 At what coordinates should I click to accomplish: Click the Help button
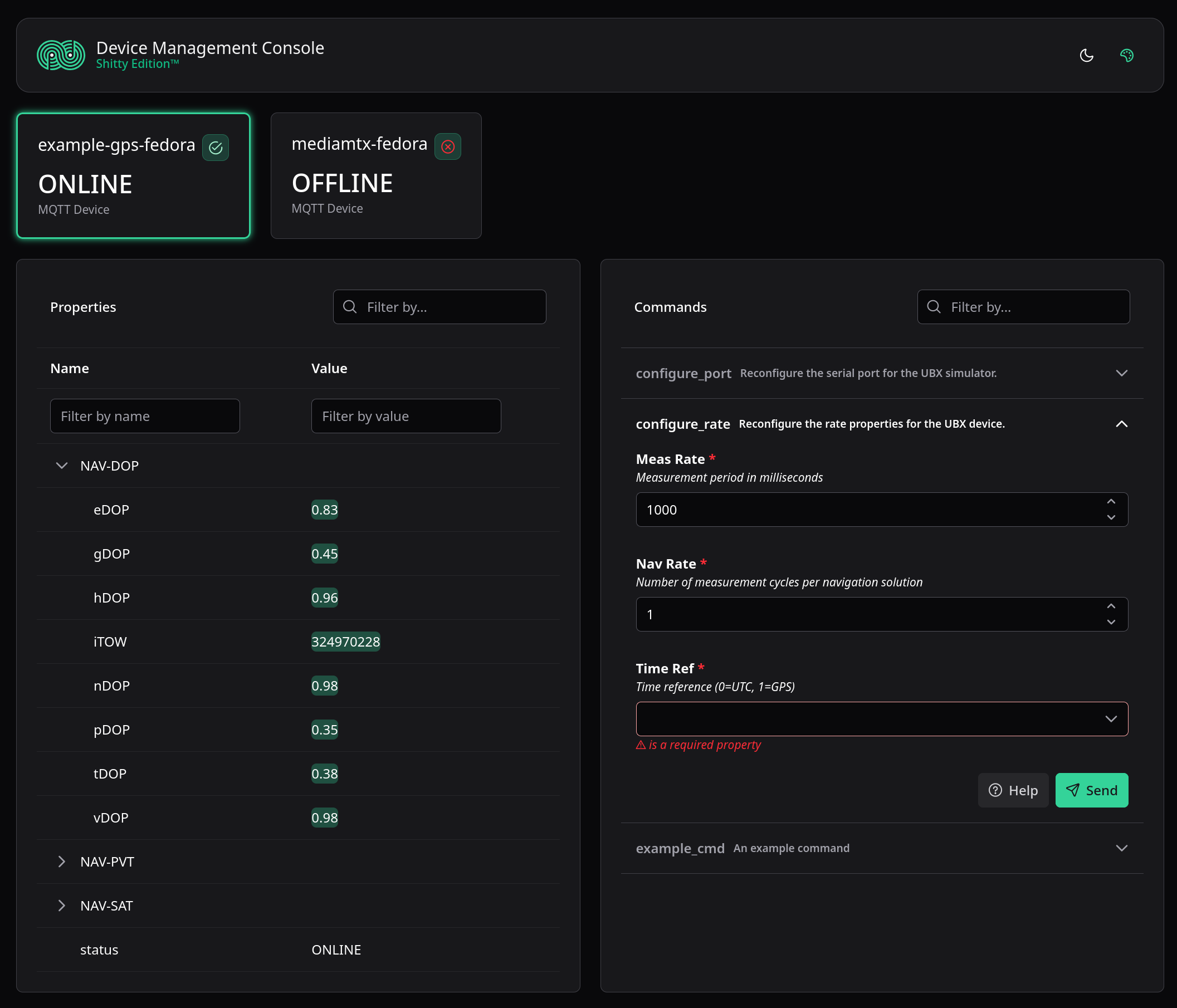pyautogui.click(x=1013, y=790)
